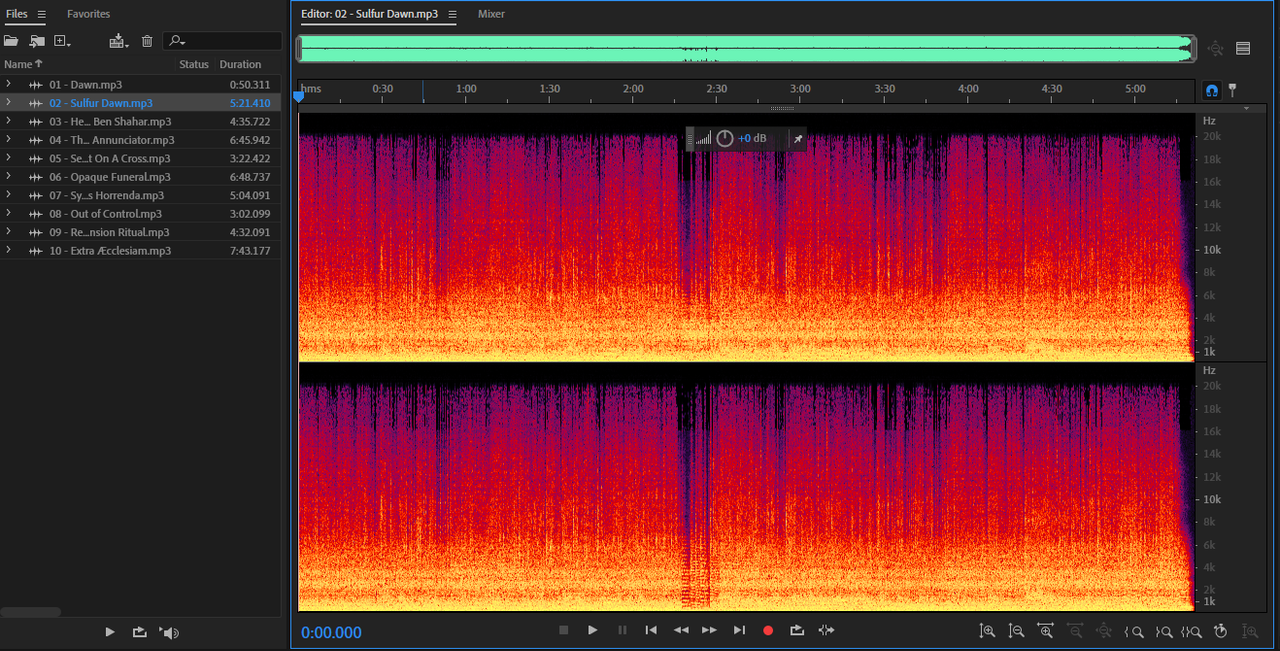Expand the 03 - He... Ben Shahar.mp3 row

coord(8,121)
